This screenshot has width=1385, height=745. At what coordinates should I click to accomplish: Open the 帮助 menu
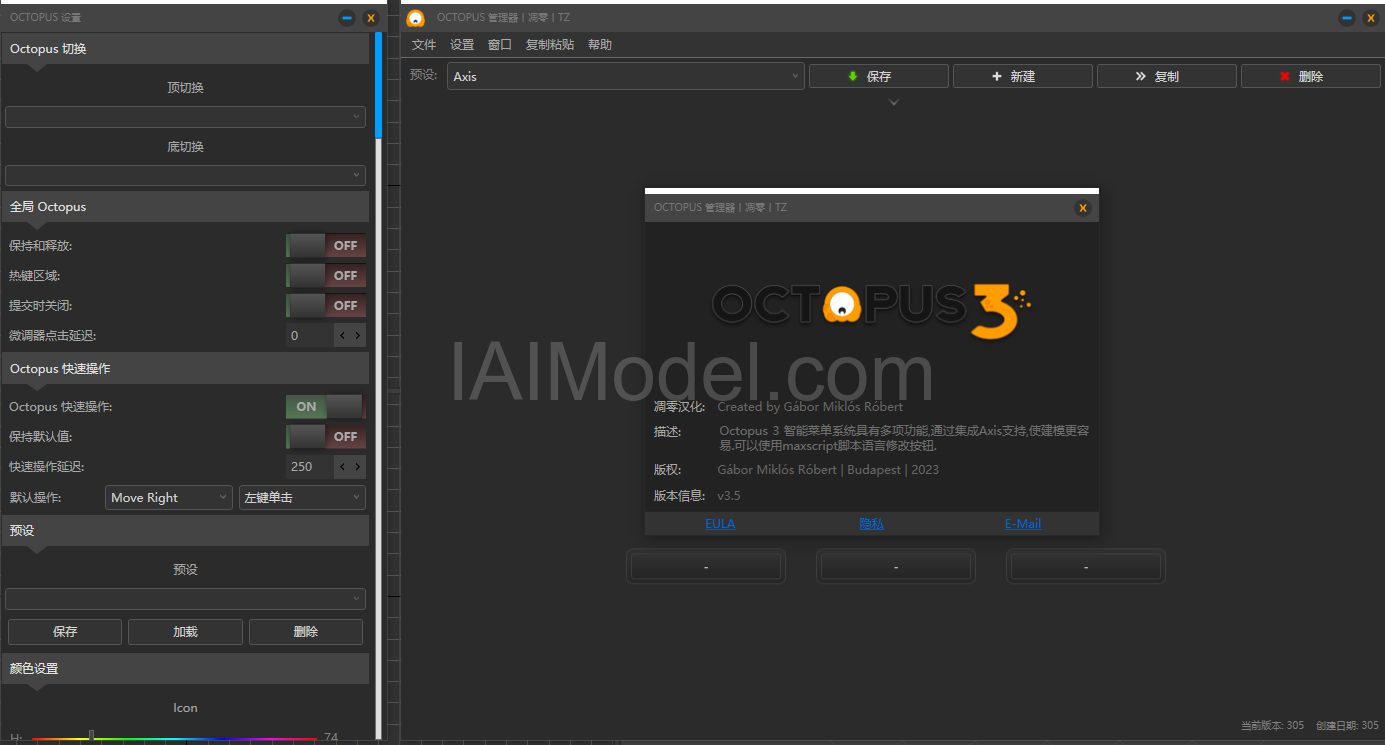click(600, 45)
